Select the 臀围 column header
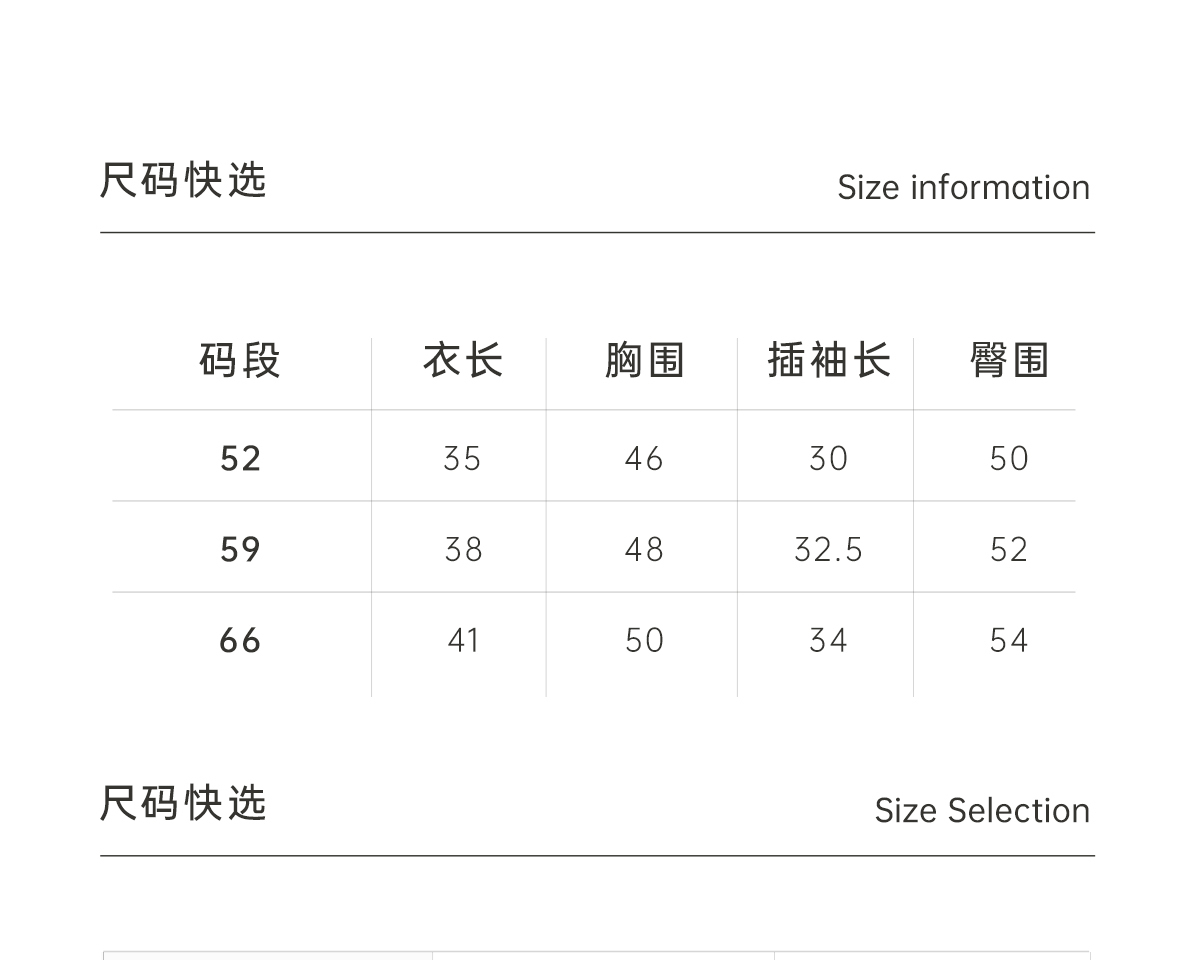Screen dimensions: 1200x960 (1008, 361)
